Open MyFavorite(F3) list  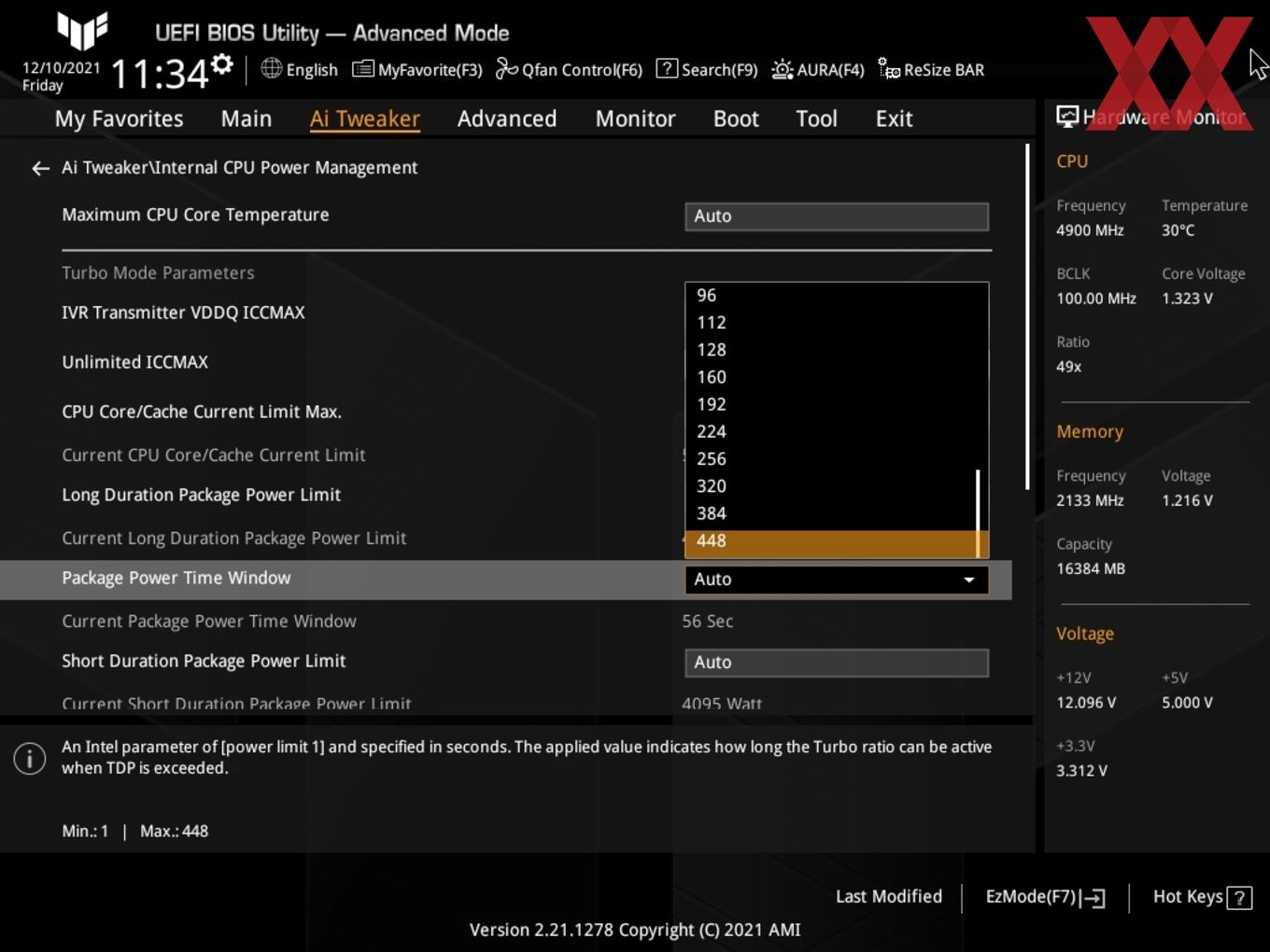[416, 70]
